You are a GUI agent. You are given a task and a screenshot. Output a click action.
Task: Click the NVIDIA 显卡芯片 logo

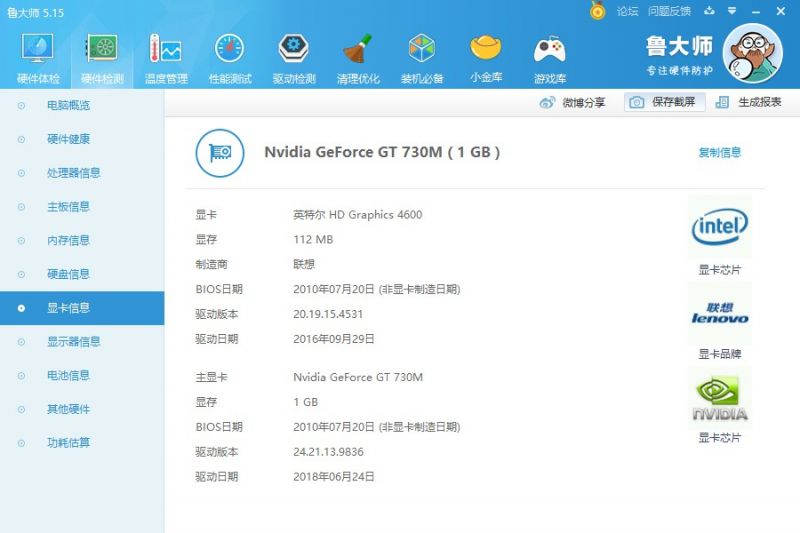(x=720, y=398)
